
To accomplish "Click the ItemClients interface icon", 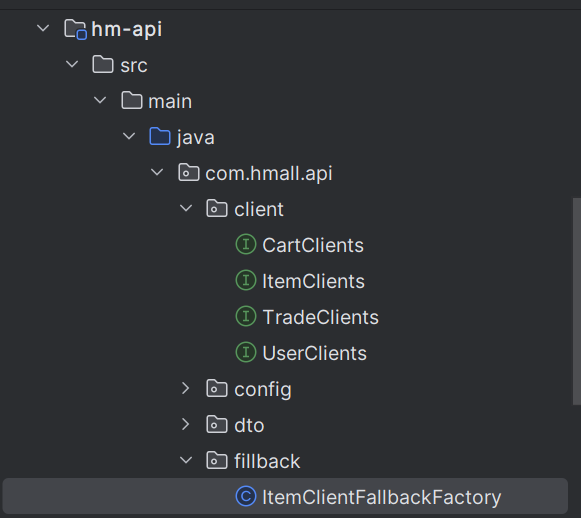I will point(246,280).
